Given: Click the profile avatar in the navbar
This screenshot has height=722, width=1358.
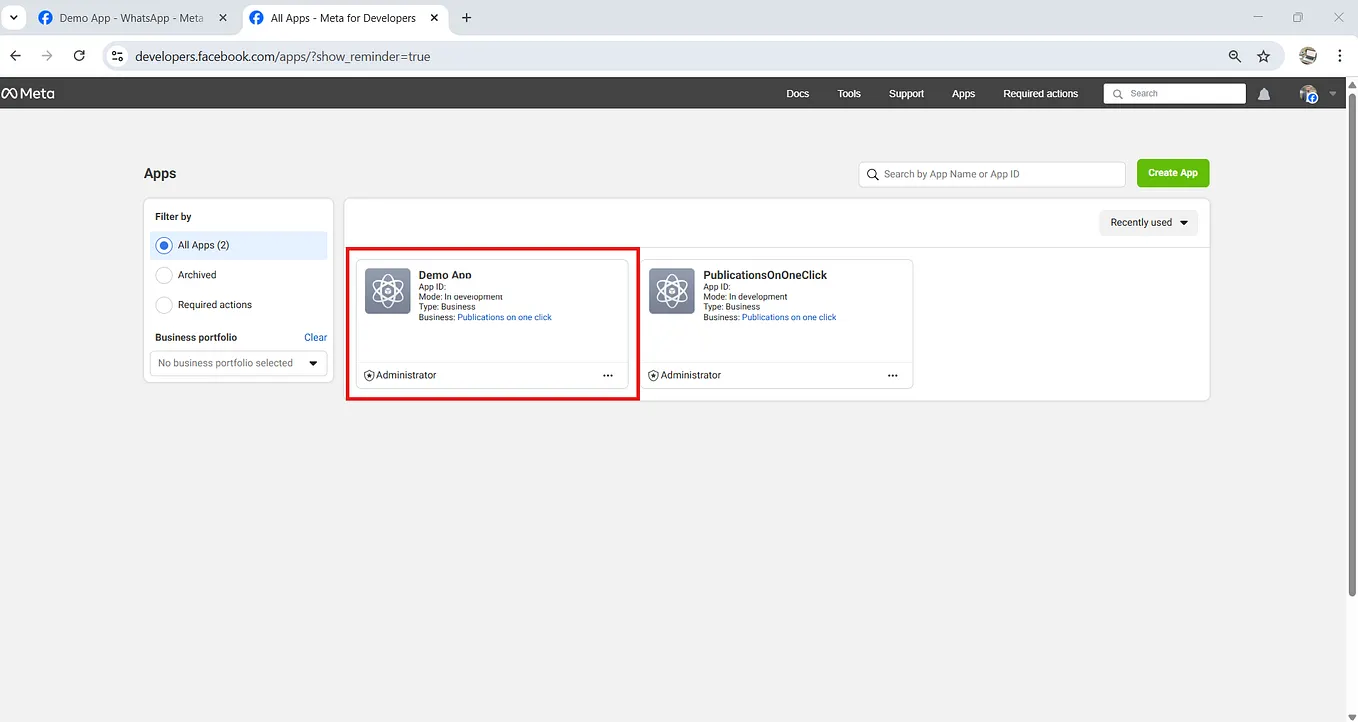Looking at the screenshot, I should [1308, 93].
